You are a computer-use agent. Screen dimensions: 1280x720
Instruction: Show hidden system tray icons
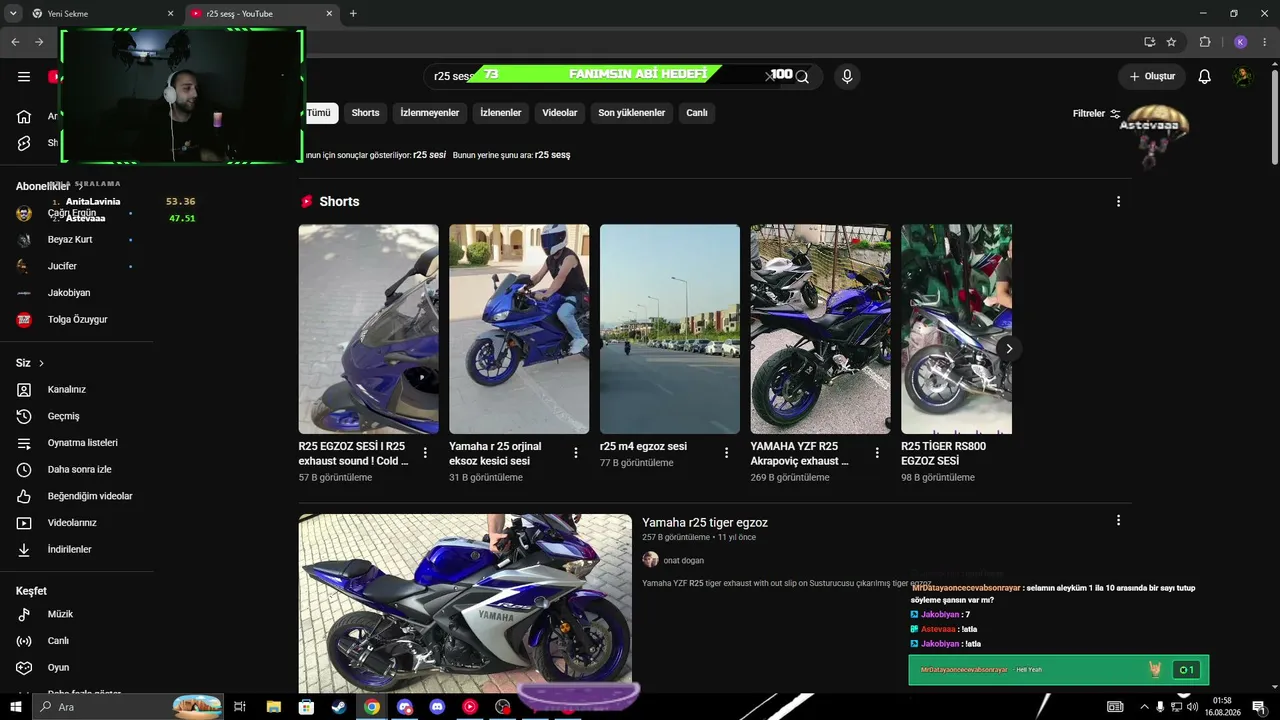pos(1144,707)
